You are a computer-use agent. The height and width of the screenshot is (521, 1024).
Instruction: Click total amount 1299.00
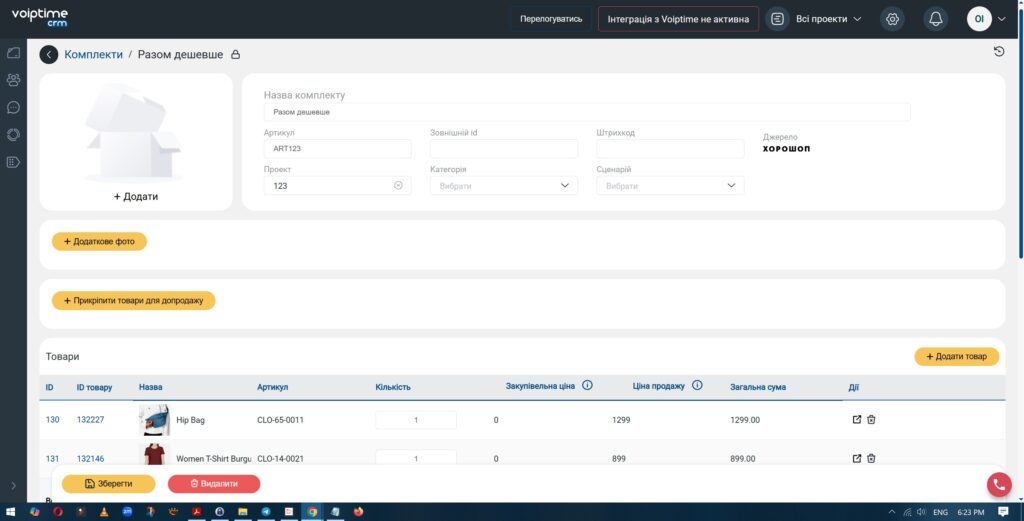pyautogui.click(x=745, y=420)
